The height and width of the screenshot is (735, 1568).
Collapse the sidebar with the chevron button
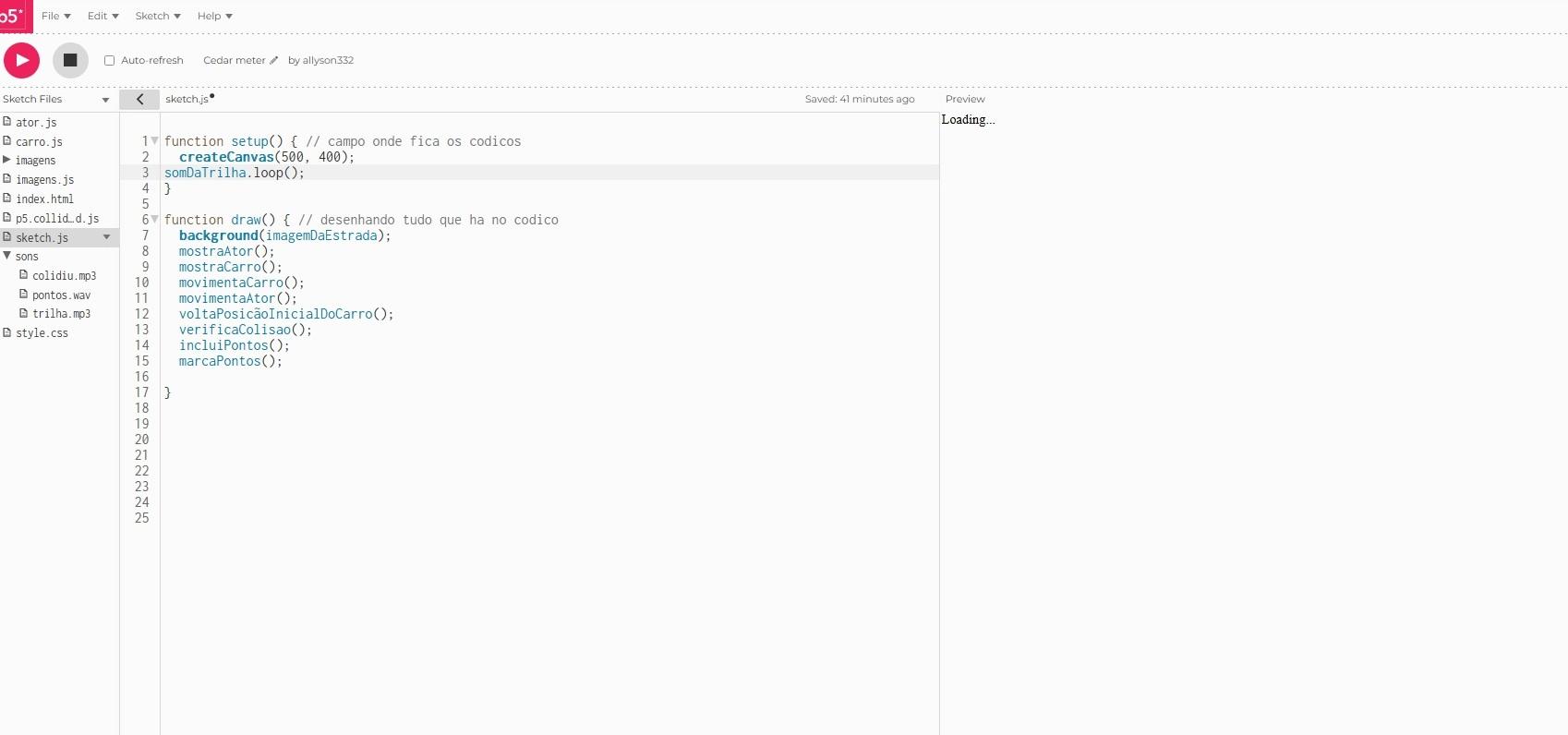click(x=139, y=99)
